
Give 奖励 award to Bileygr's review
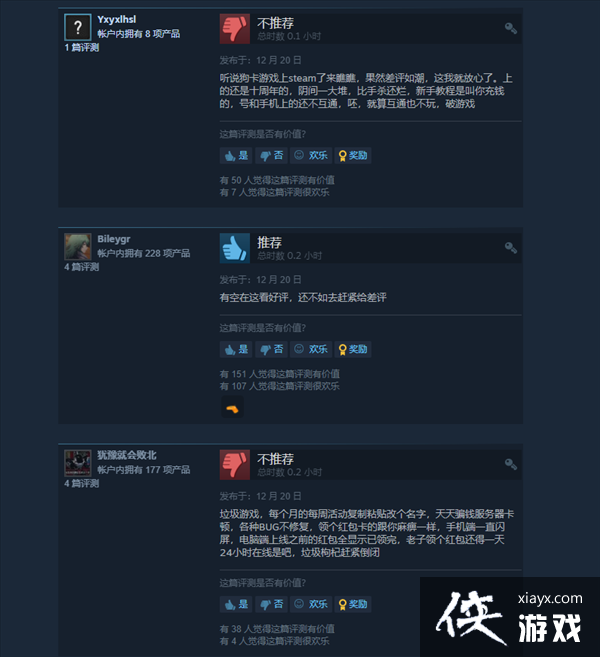pos(353,349)
